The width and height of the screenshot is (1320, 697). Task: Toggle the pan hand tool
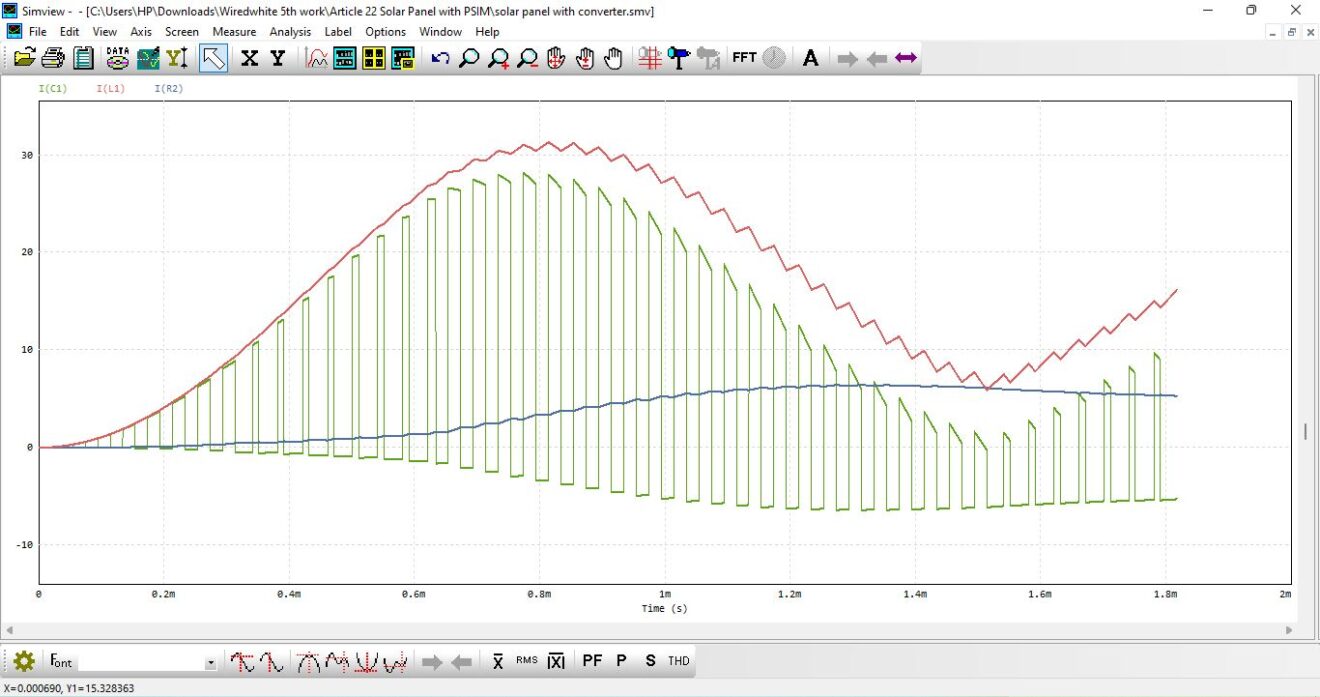(x=612, y=57)
